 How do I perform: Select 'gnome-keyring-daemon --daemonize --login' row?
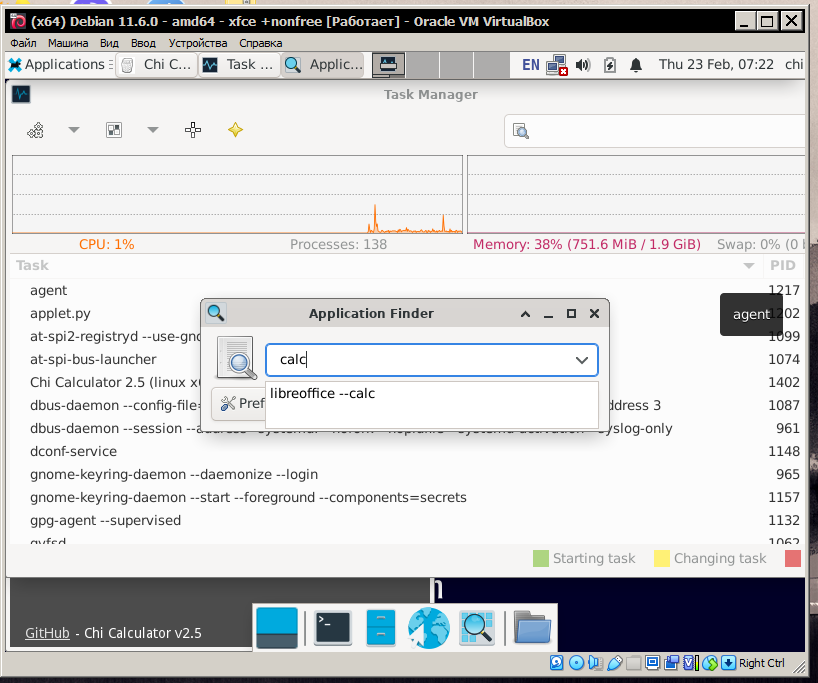405,474
